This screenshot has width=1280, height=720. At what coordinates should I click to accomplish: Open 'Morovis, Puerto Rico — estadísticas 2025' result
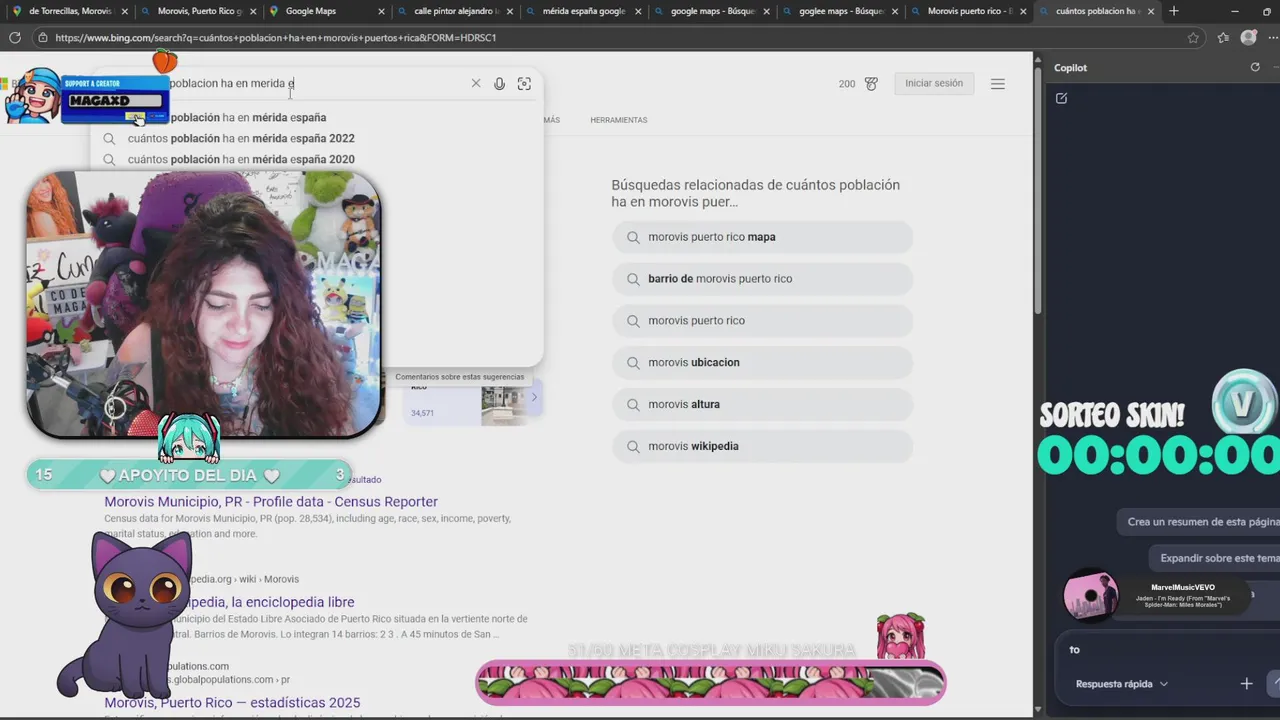(x=232, y=703)
